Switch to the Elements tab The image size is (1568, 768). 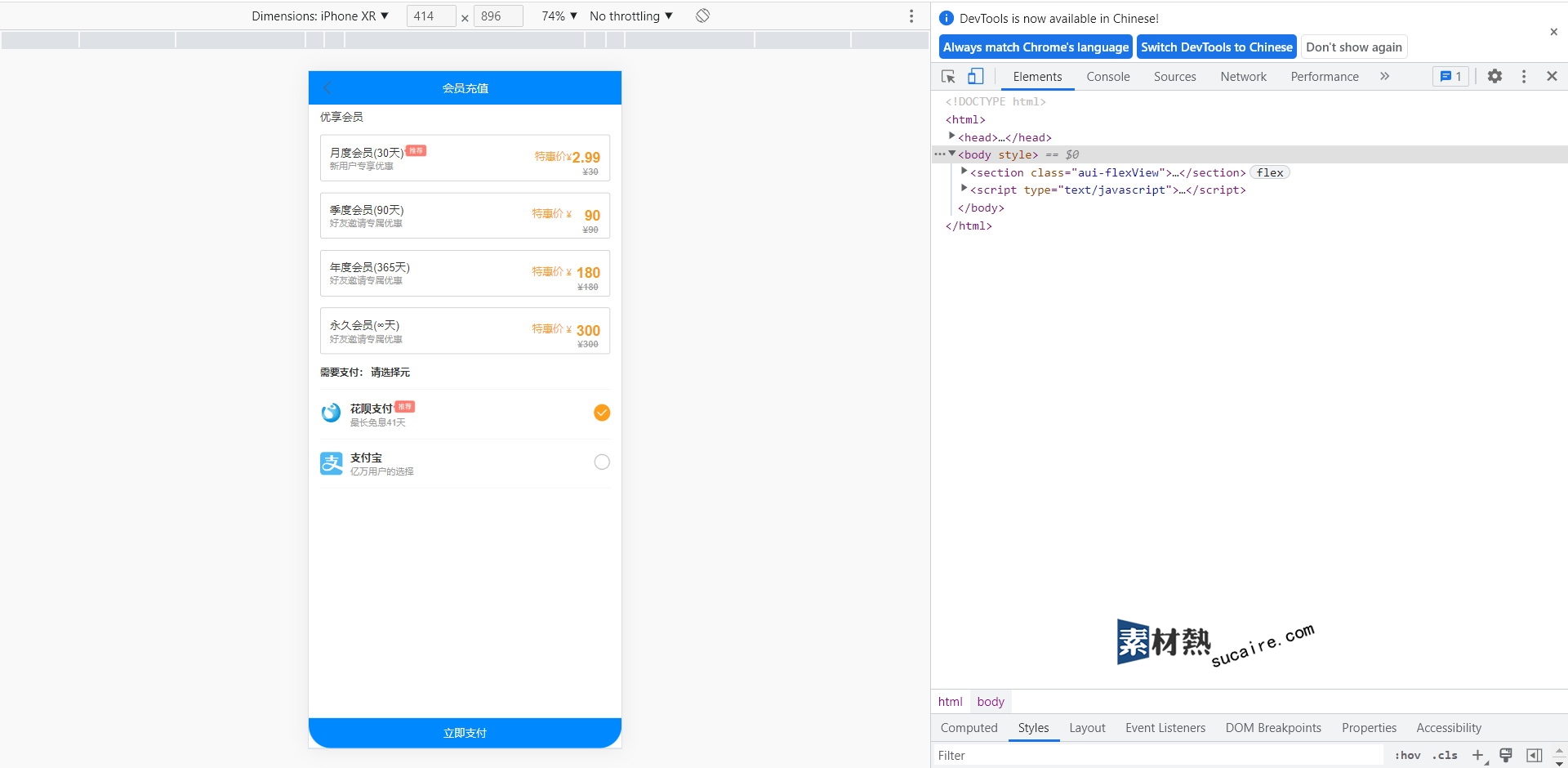tap(1037, 76)
